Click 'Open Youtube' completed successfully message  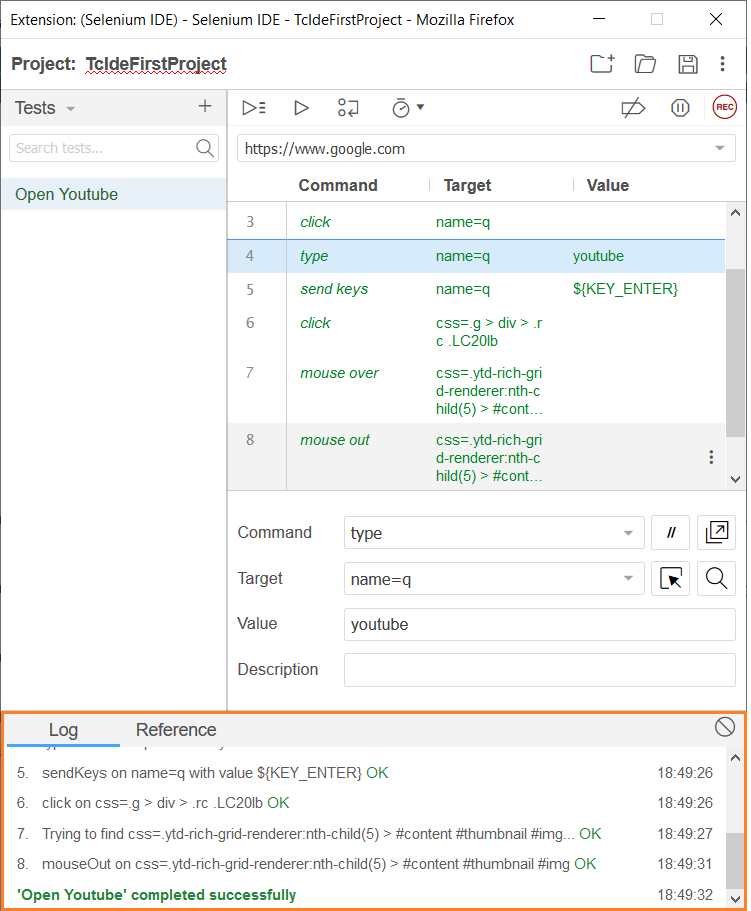(156, 895)
